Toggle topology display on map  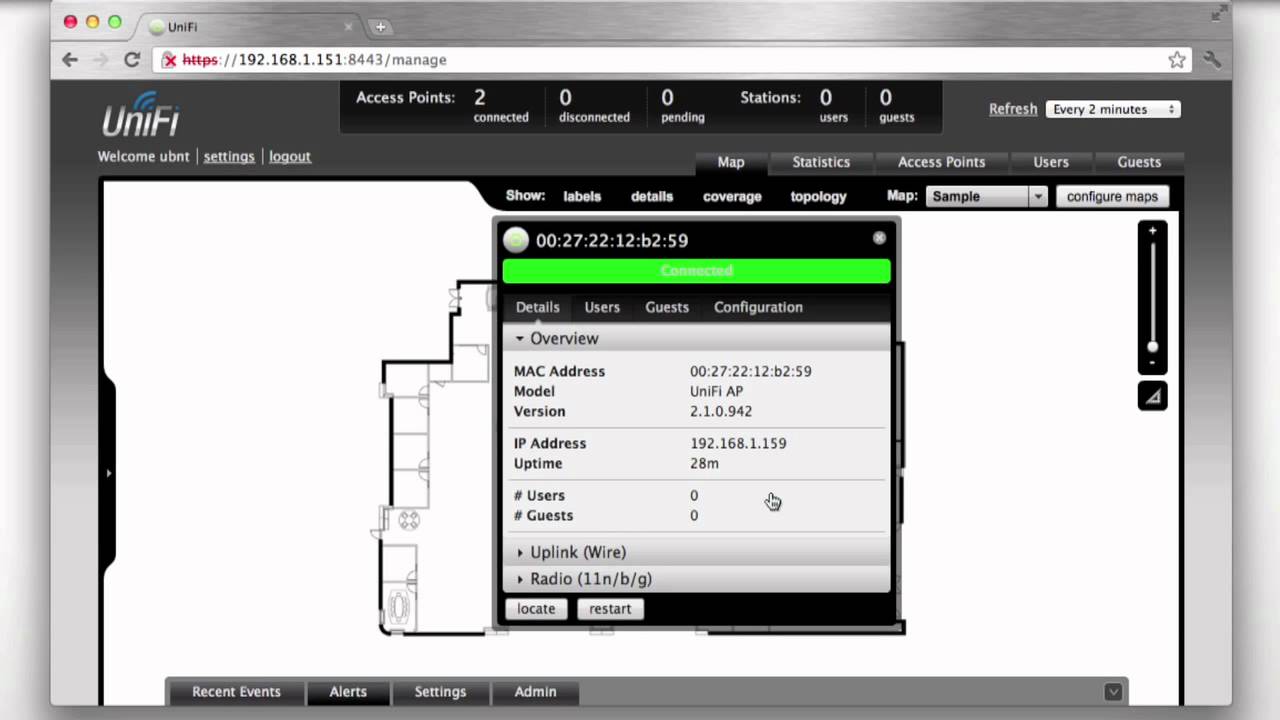[818, 197]
